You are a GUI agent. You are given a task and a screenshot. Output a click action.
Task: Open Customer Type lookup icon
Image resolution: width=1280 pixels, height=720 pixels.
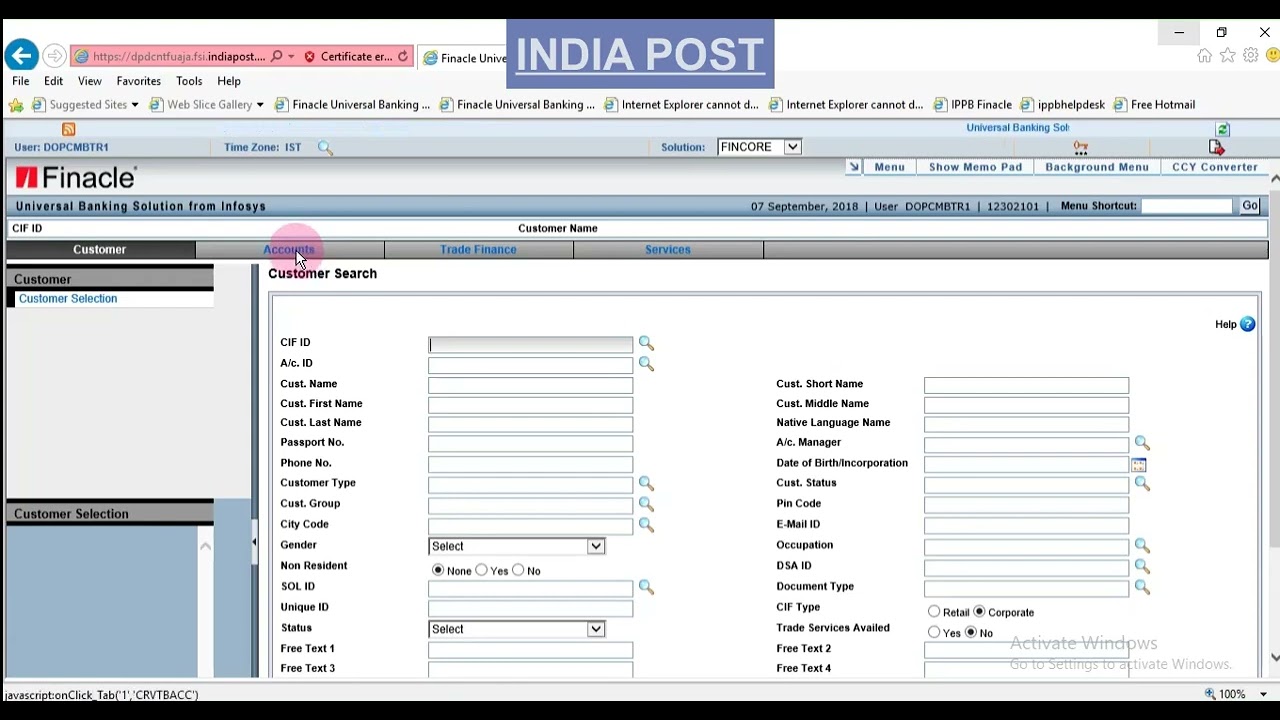pos(646,484)
